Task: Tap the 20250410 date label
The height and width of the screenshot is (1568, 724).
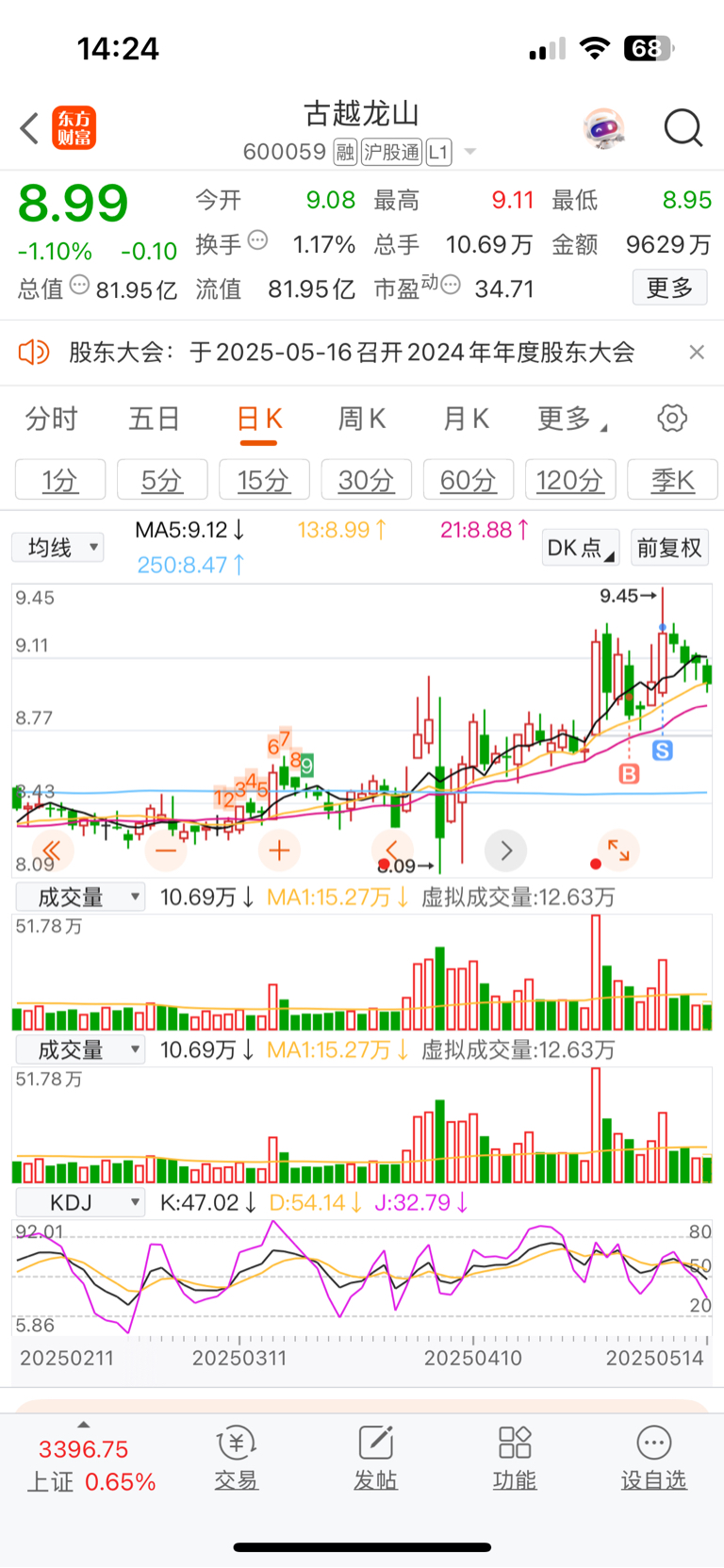Action: point(473,1359)
